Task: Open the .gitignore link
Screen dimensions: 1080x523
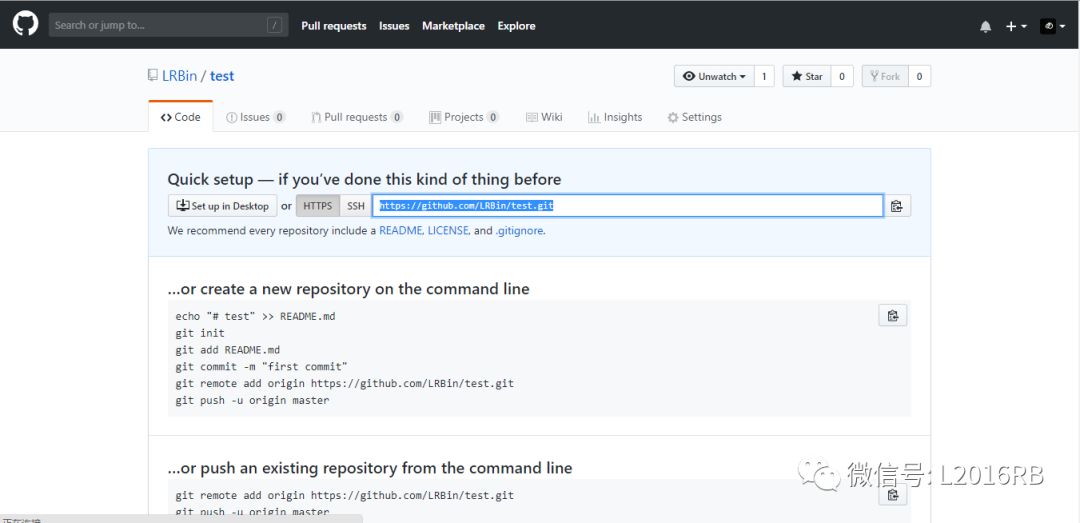Action: tap(519, 230)
